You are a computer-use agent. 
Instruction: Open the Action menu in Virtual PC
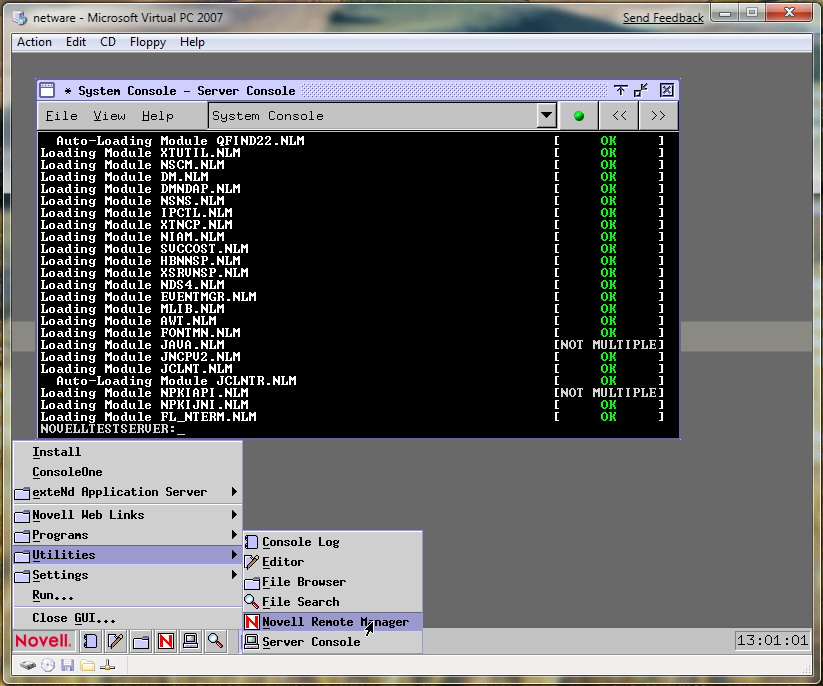pos(34,42)
